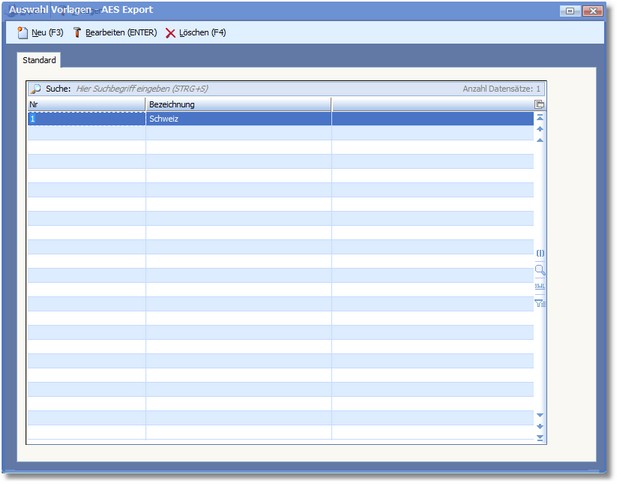
Task: Sort by the Bezeichnung column header
Action: 237,104
